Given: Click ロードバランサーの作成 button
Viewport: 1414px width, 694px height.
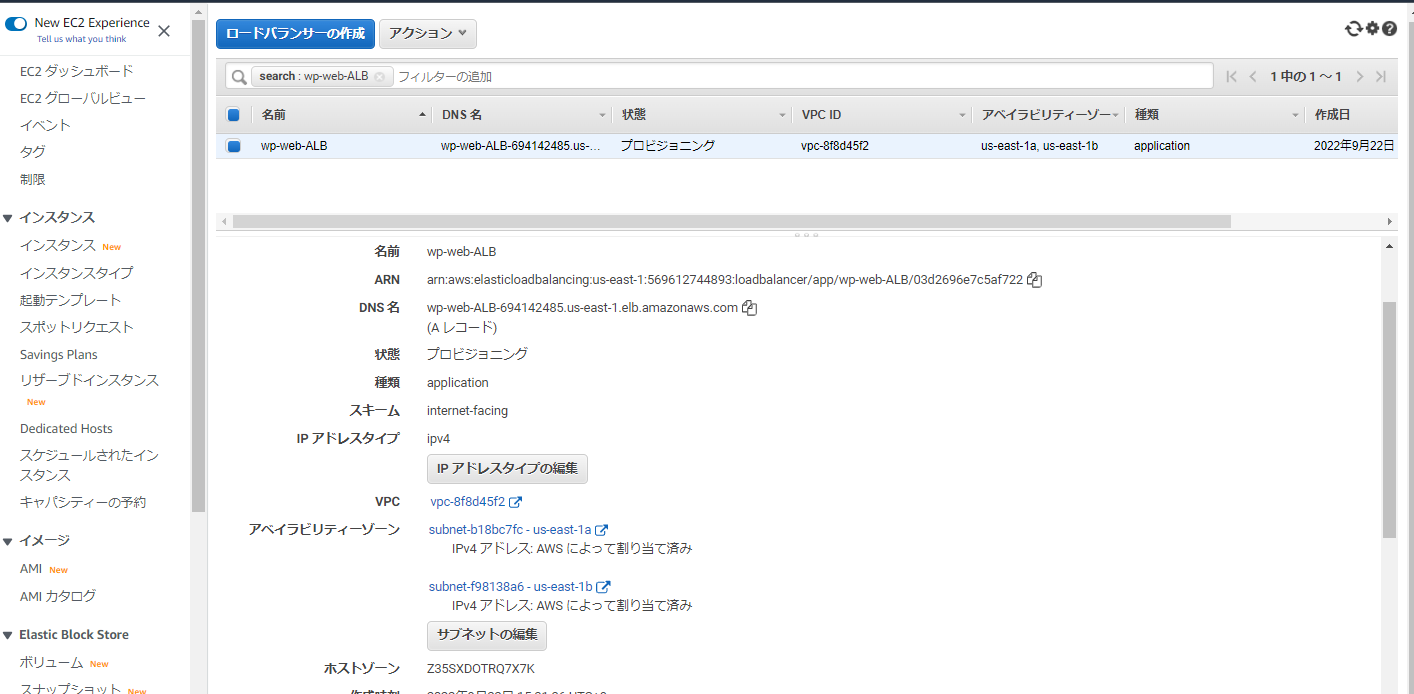Looking at the screenshot, I should point(295,33).
